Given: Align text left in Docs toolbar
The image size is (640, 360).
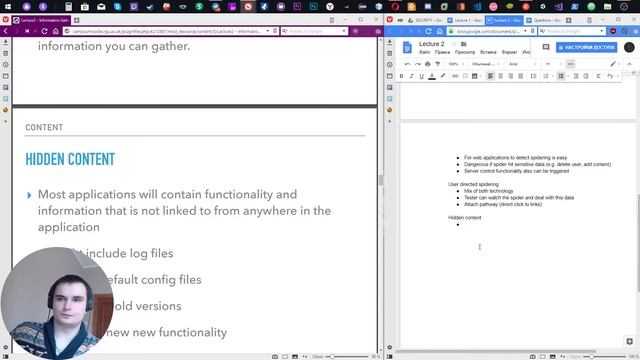Looking at the screenshot, I should pos(490,76).
